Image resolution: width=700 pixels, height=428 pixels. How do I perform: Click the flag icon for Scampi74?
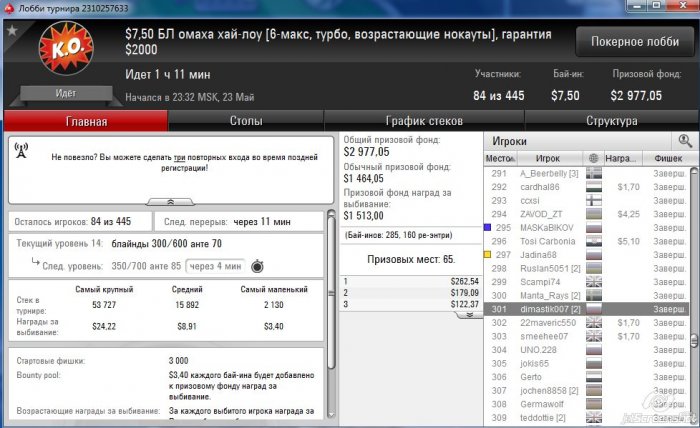[x=594, y=282]
